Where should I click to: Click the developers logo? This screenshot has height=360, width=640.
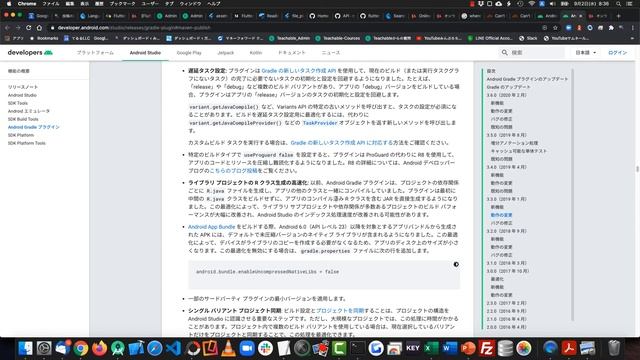[x=30, y=53]
